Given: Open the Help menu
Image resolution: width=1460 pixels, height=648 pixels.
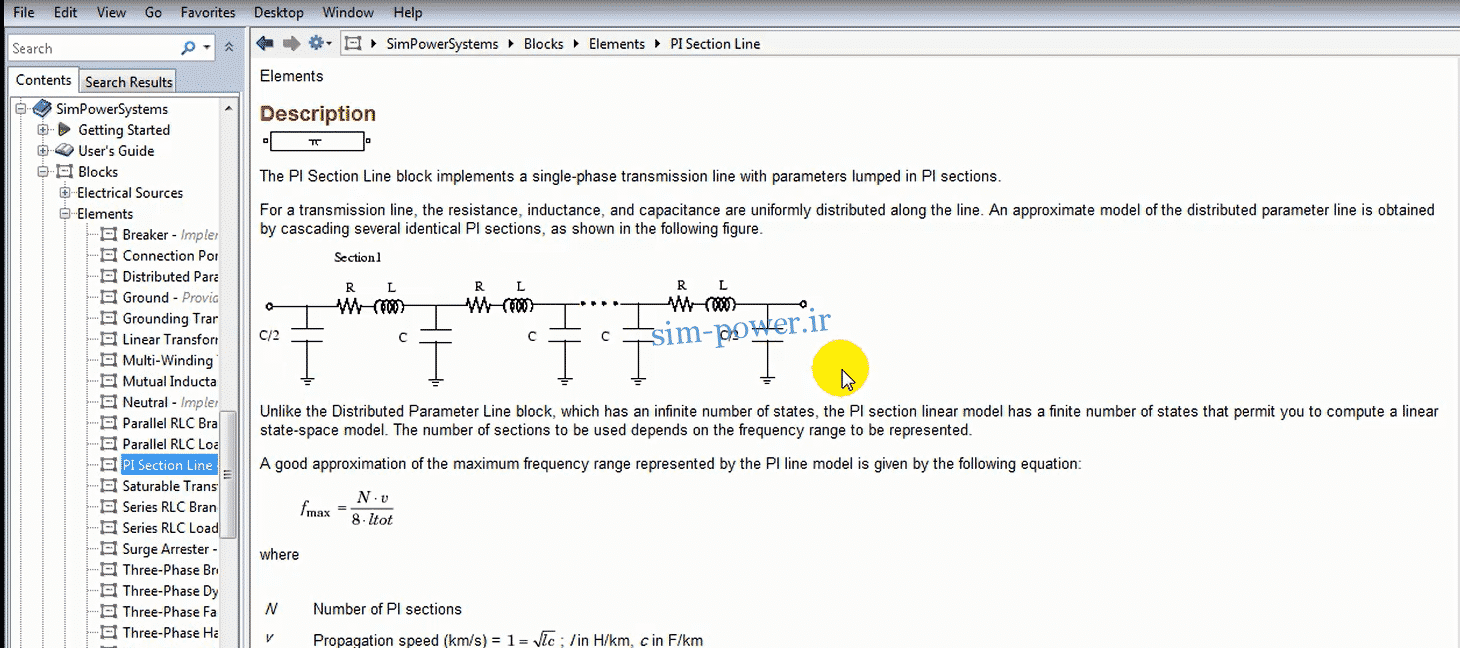Looking at the screenshot, I should coord(408,13).
